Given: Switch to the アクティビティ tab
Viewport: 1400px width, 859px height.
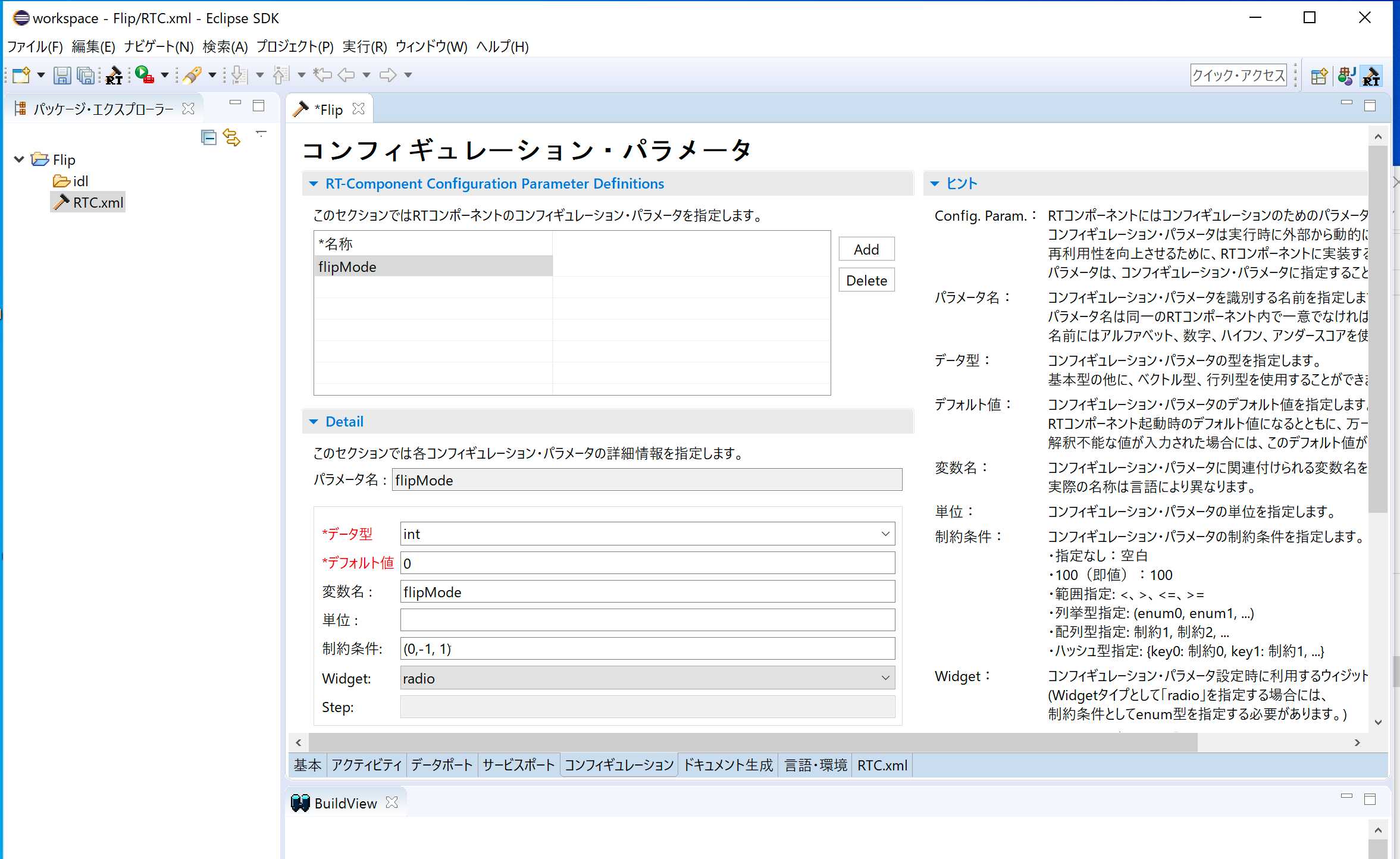Looking at the screenshot, I should point(367,765).
